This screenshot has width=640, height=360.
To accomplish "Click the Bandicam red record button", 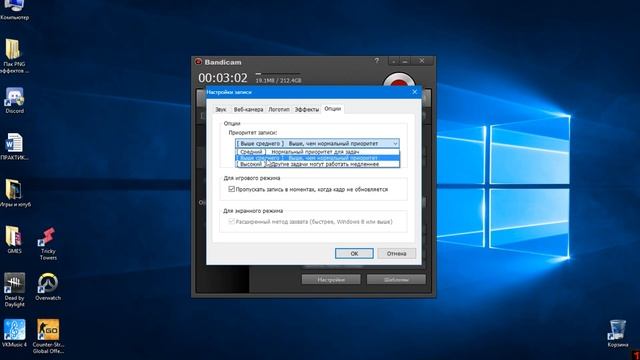I will [398, 80].
